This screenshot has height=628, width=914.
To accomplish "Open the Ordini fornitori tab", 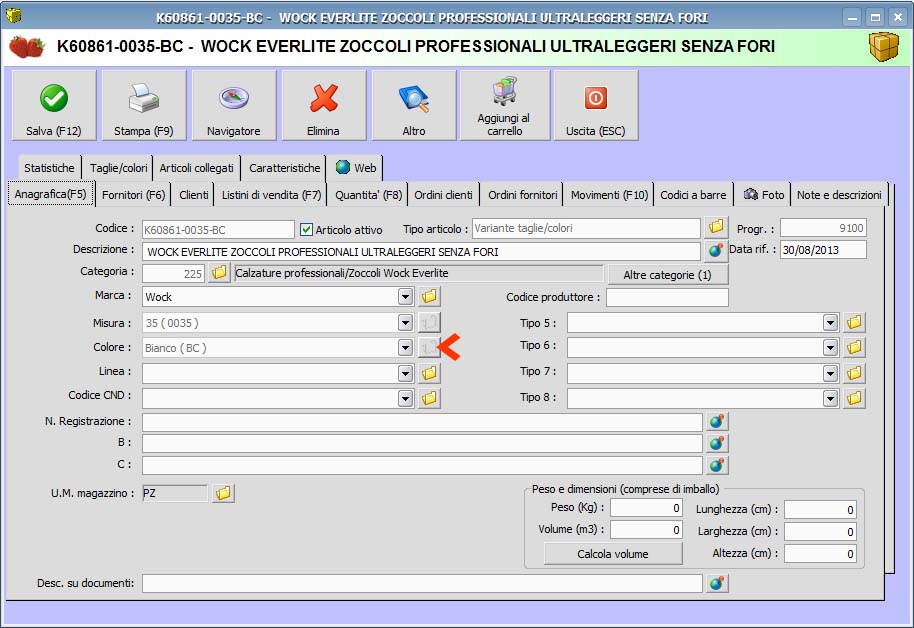I will (x=523, y=195).
